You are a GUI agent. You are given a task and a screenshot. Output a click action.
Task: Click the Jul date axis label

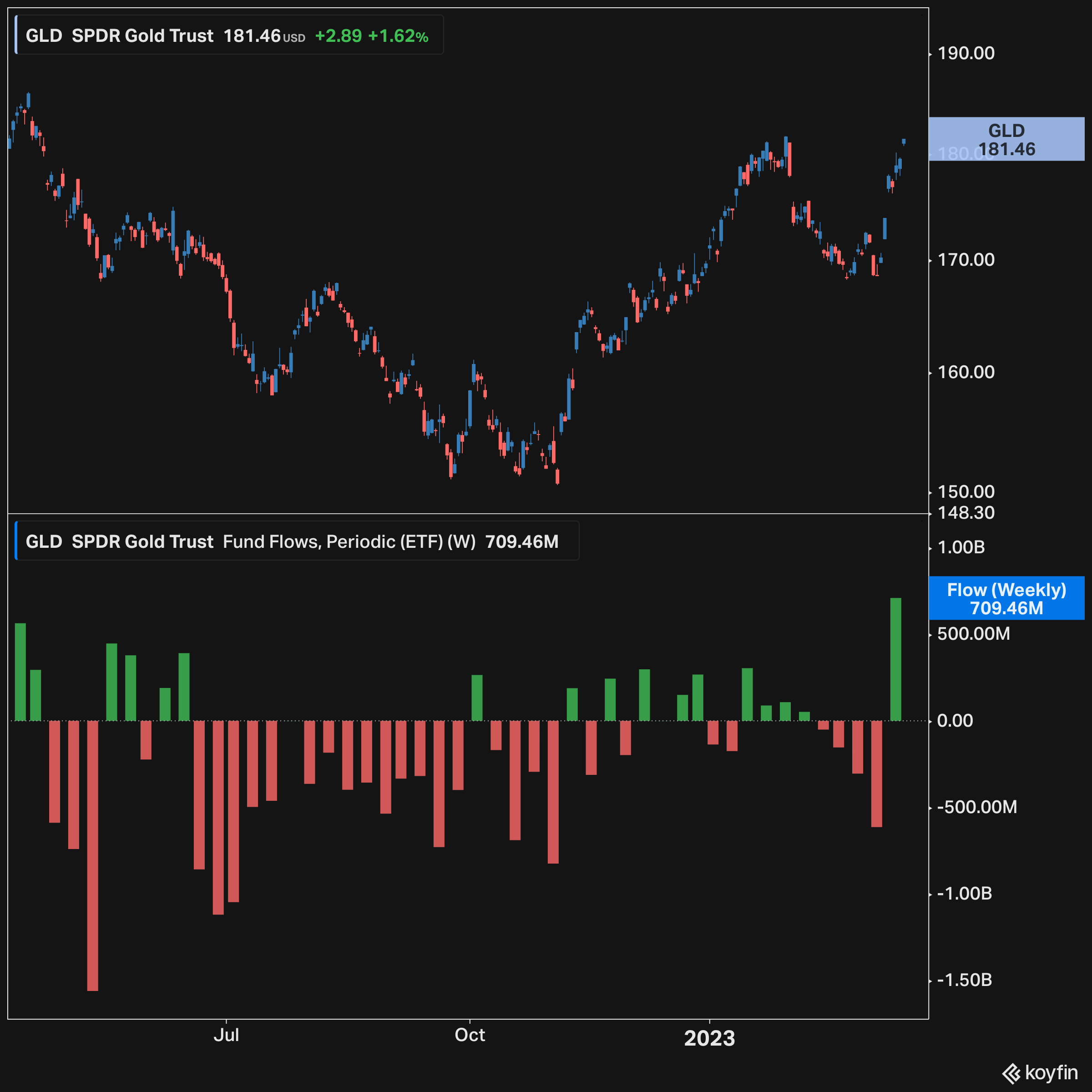[226, 1035]
